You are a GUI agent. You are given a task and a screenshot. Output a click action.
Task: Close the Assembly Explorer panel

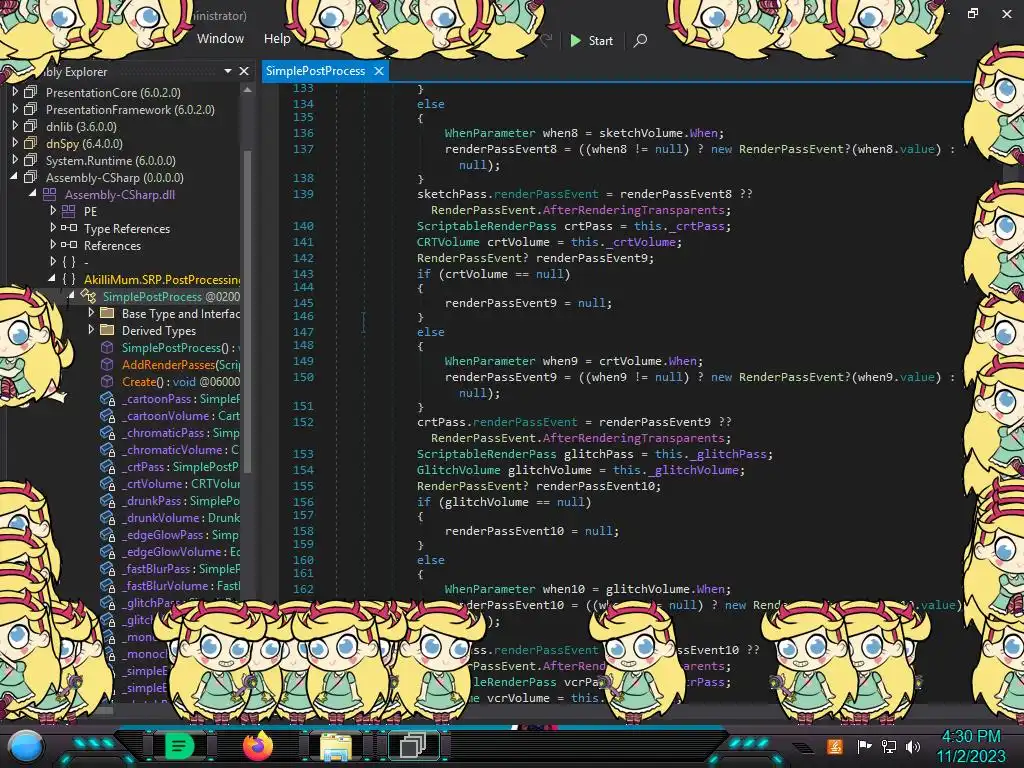coord(244,71)
